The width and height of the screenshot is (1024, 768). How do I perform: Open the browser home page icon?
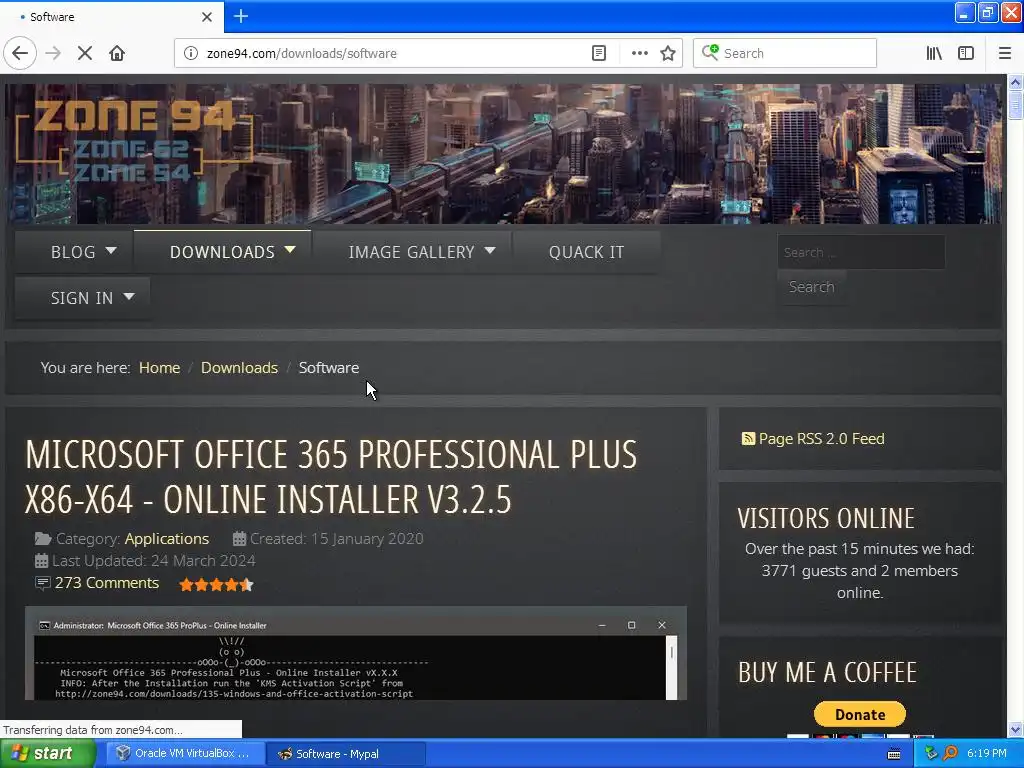click(117, 53)
